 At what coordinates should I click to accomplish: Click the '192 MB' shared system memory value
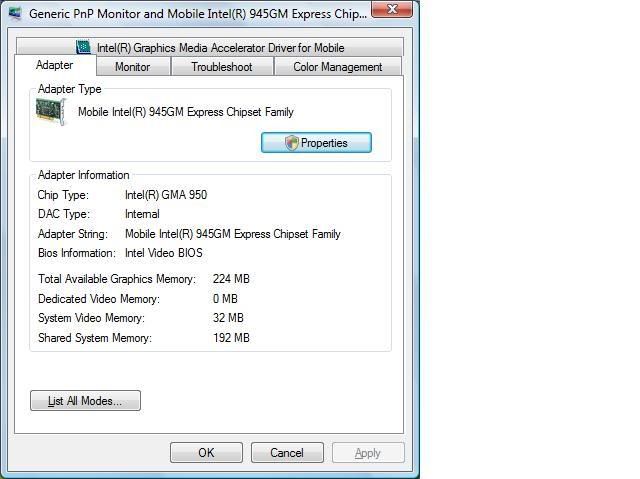coord(231,338)
